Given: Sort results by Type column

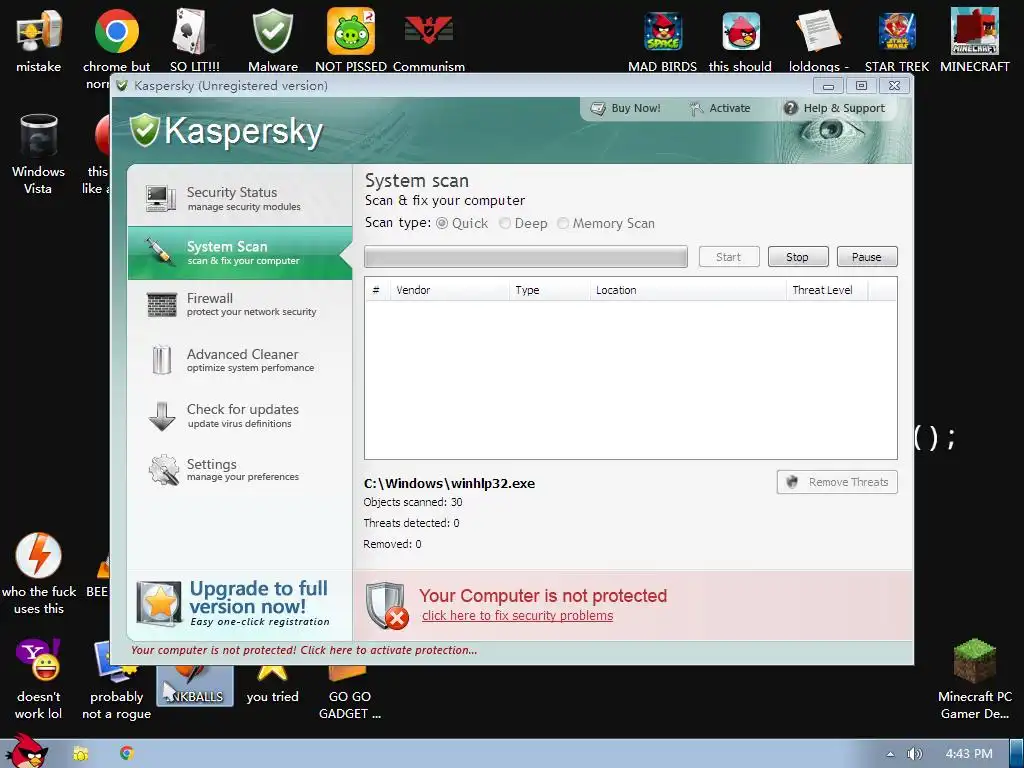Looking at the screenshot, I should pos(550,290).
